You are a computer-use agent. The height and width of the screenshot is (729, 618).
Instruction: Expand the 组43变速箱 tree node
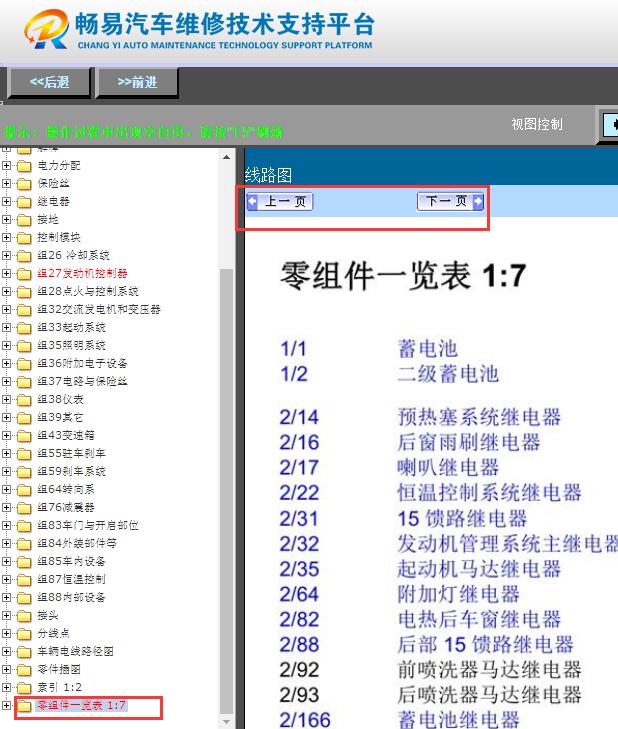[6, 436]
